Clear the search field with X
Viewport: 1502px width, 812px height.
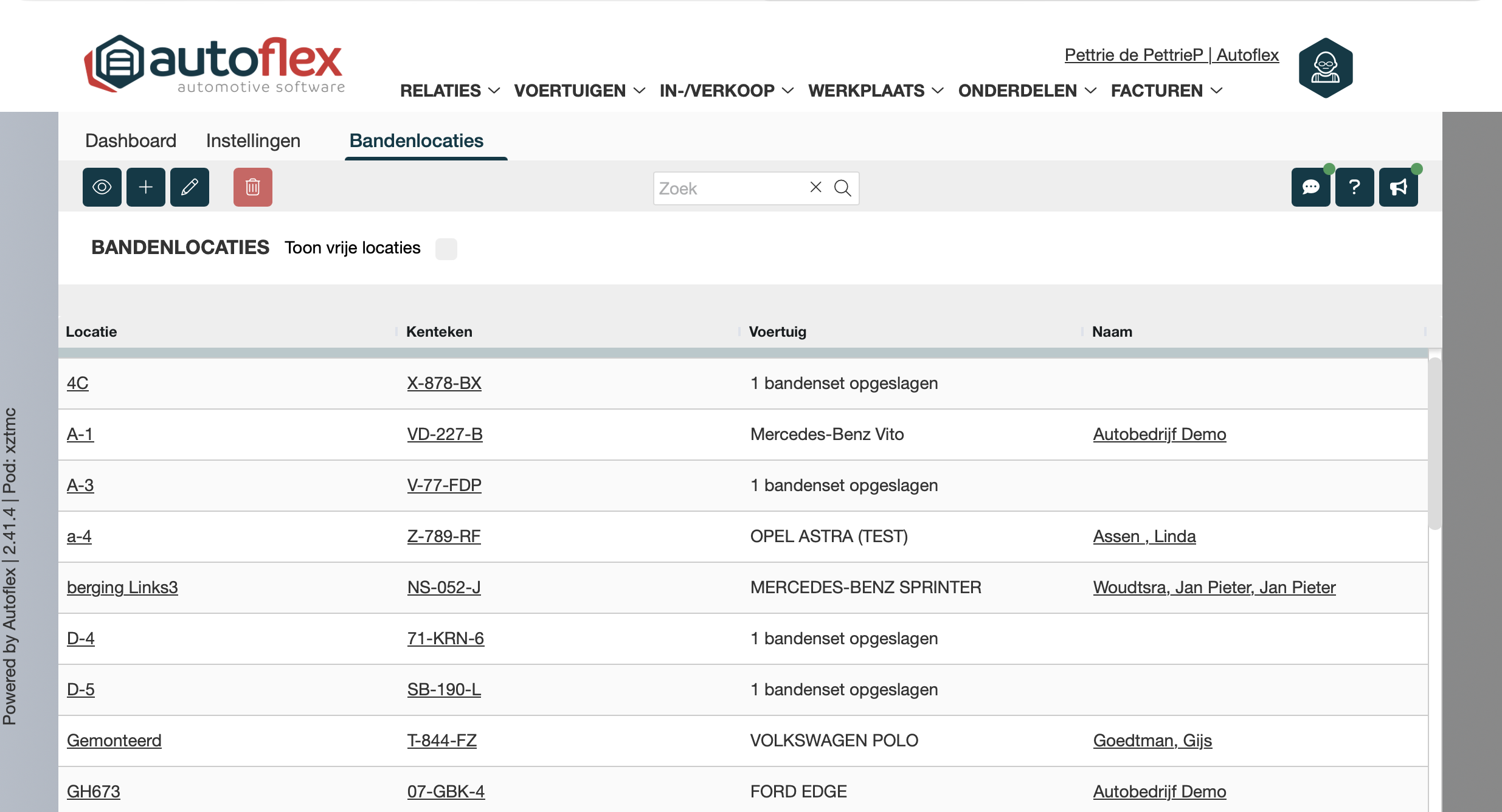[816, 187]
